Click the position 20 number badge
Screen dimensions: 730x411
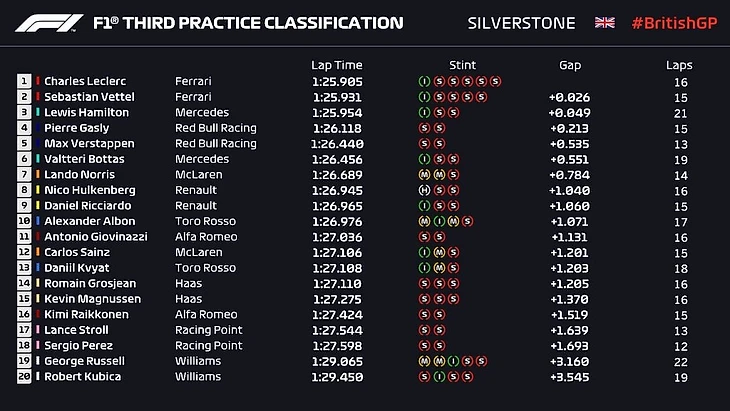coord(24,377)
